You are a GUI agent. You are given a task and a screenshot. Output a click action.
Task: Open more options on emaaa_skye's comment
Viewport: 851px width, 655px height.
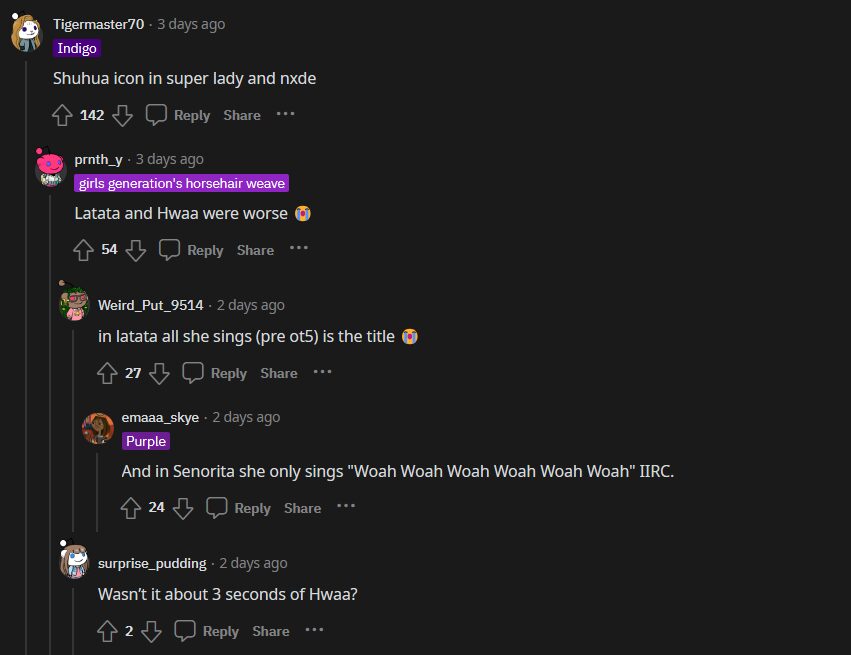[346, 507]
